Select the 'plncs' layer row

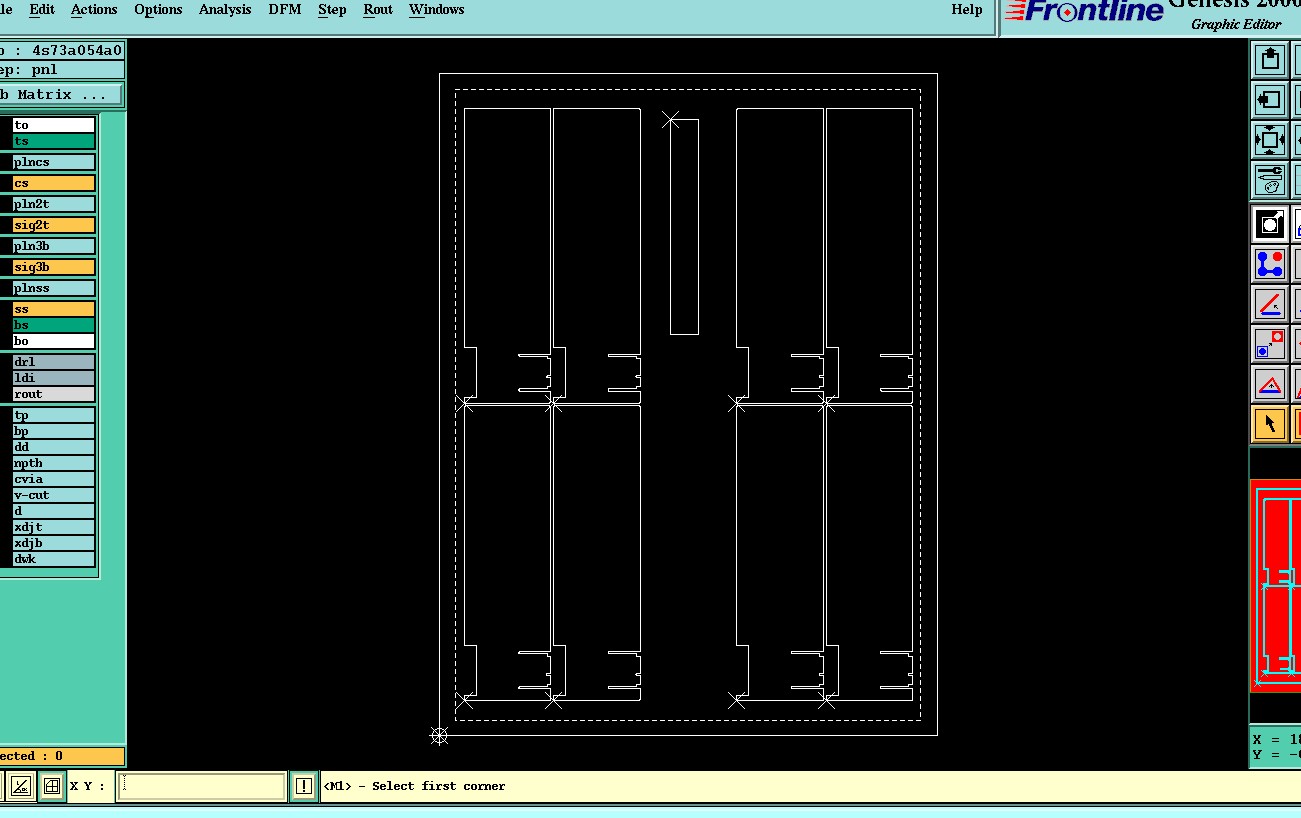(x=54, y=162)
